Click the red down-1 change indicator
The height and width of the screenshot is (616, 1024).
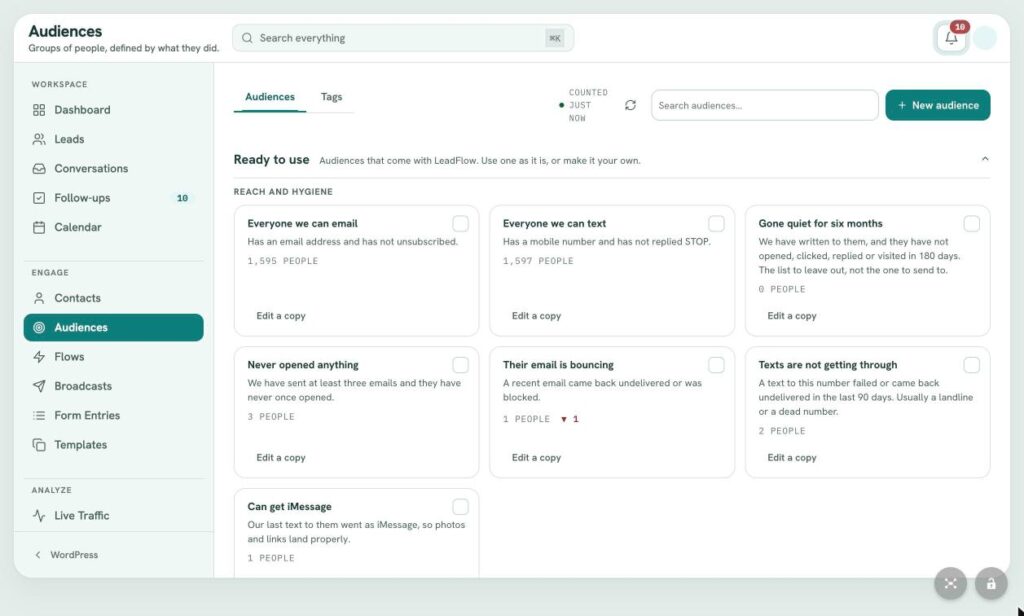point(569,419)
